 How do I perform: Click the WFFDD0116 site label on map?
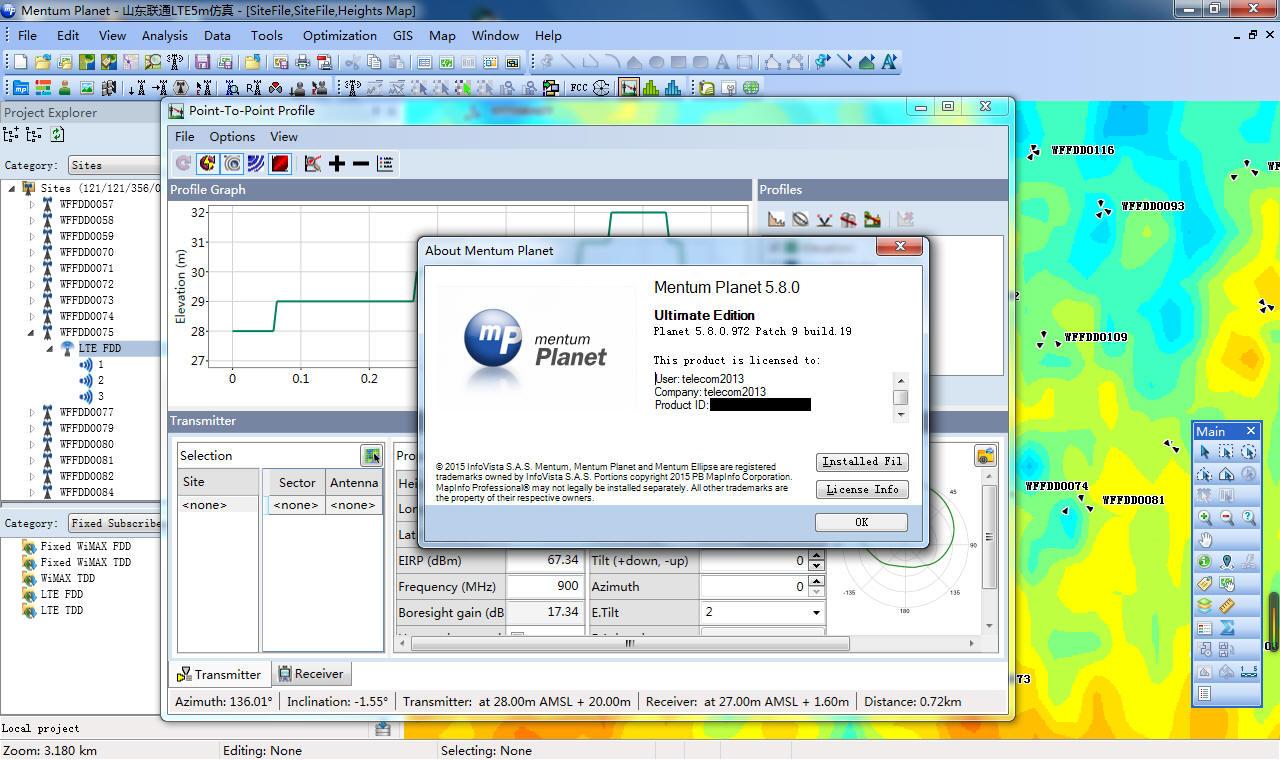click(1083, 150)
